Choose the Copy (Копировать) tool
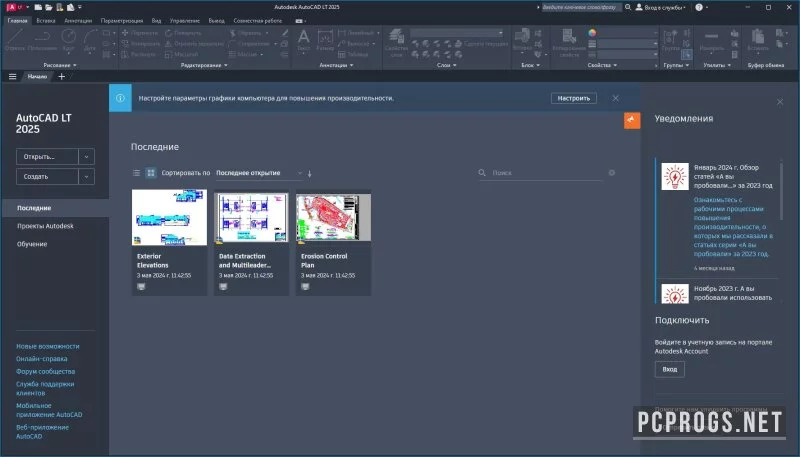 (140, 43)
